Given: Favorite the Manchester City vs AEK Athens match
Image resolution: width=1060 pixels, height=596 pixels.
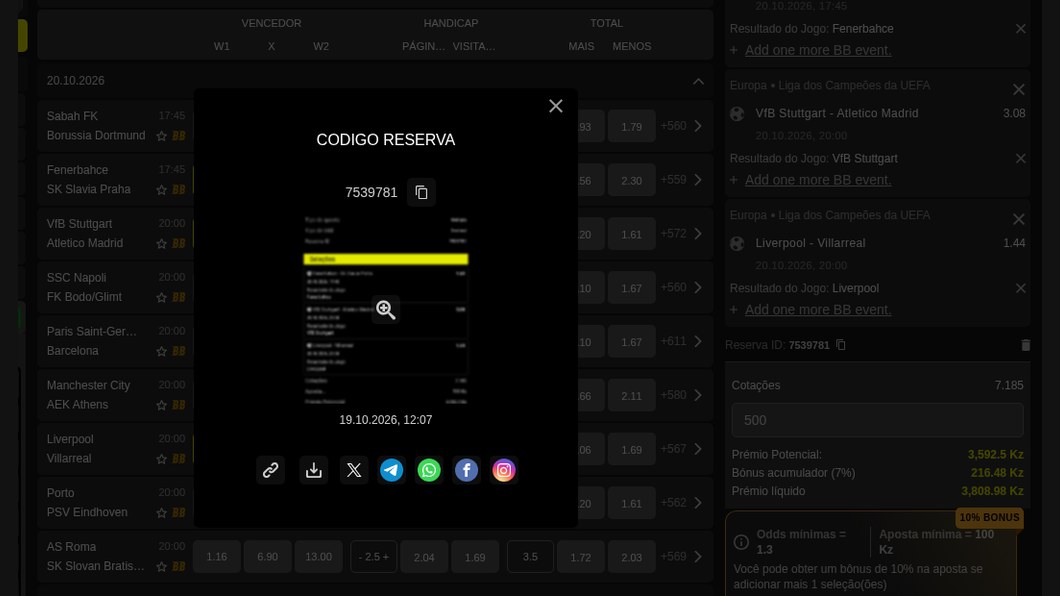Looking at the screenshot, I should [x=162, y=405].
